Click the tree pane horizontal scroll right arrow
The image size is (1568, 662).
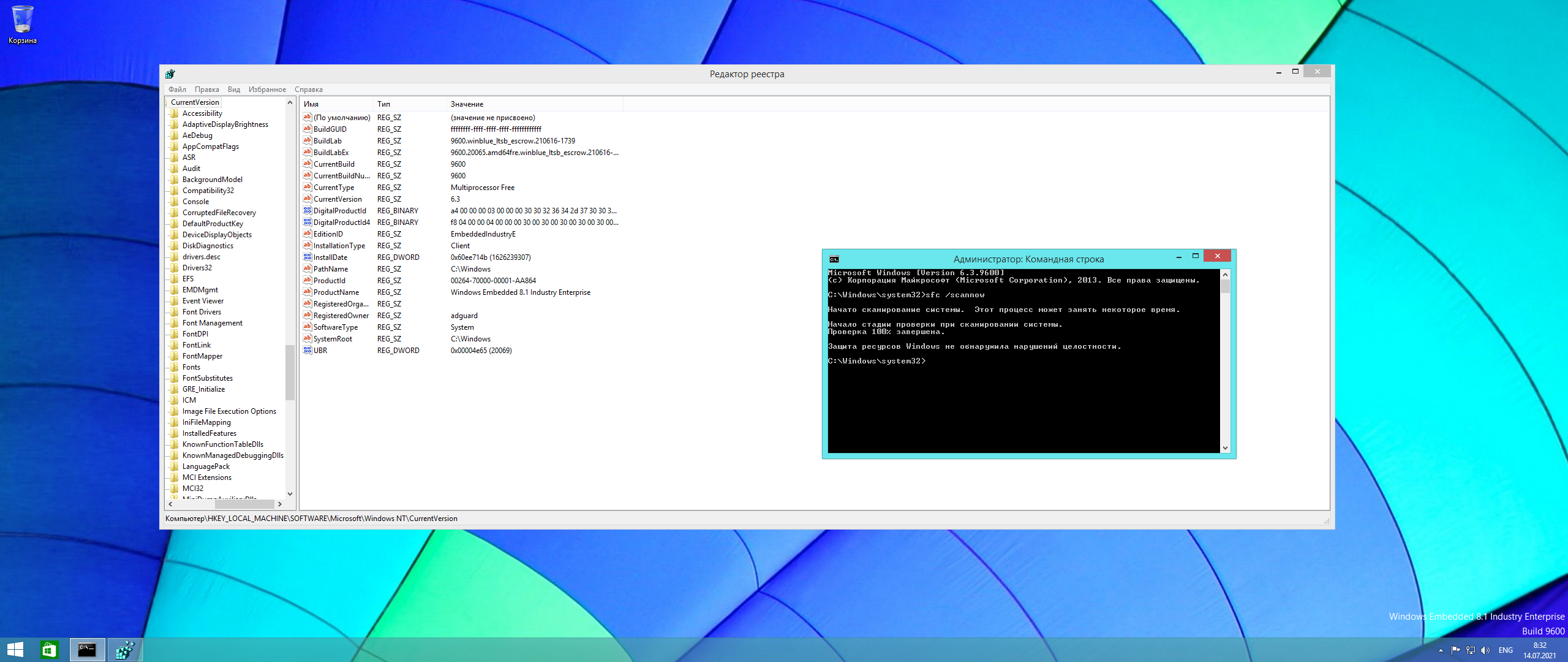click(x=279, y=504)
